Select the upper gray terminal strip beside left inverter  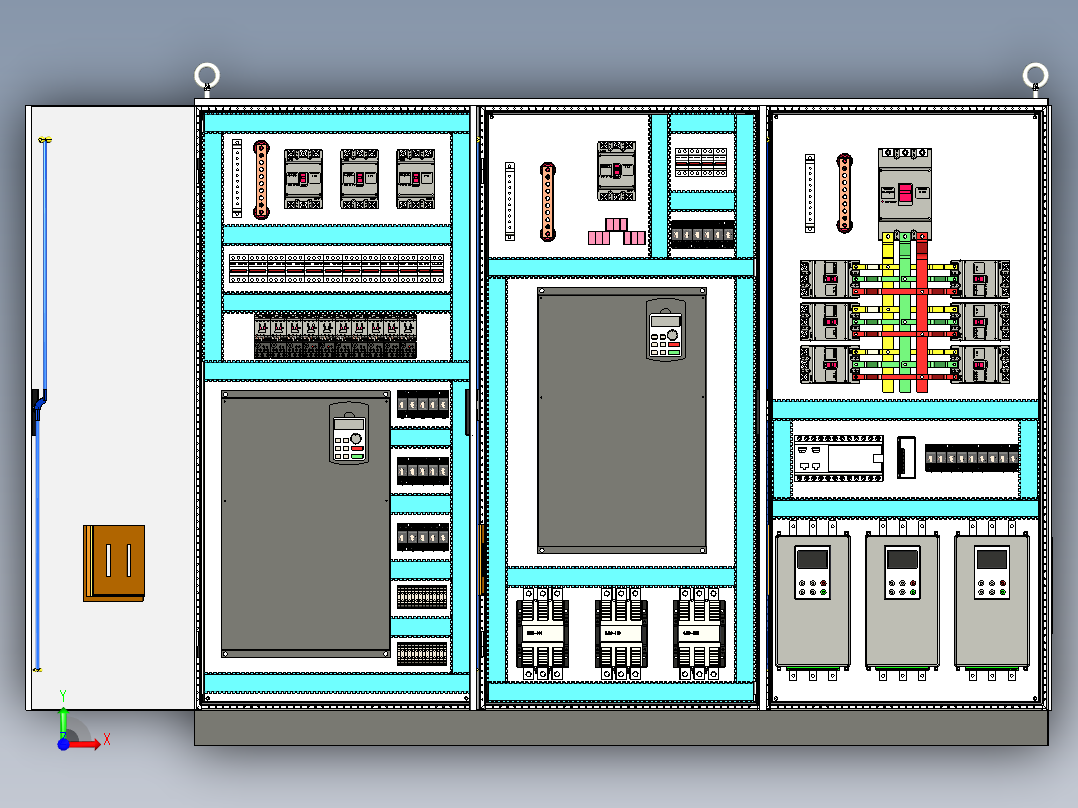[x=423, y=597]
